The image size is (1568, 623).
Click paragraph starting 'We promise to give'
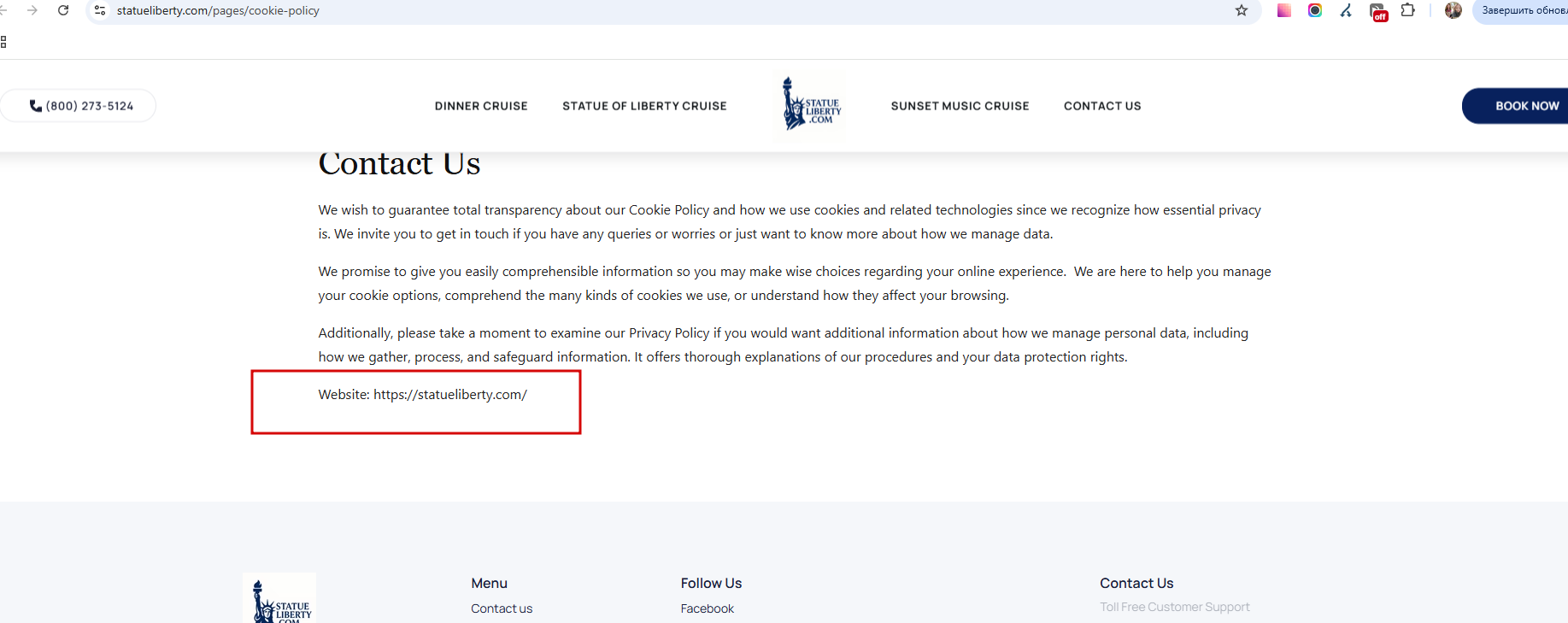[795, 284]
